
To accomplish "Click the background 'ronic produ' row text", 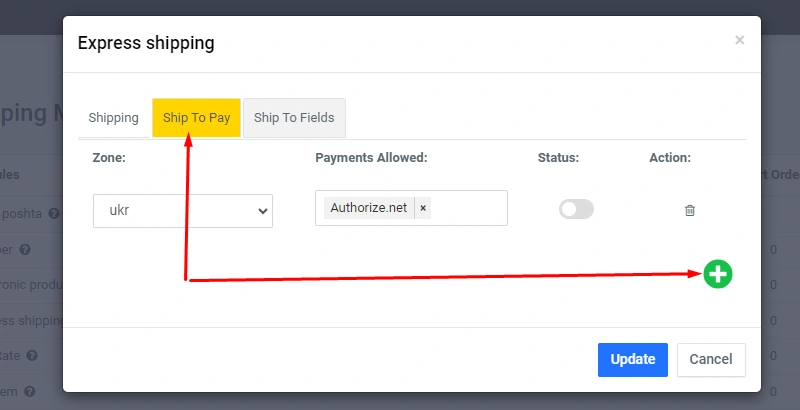I will [31, 284].
